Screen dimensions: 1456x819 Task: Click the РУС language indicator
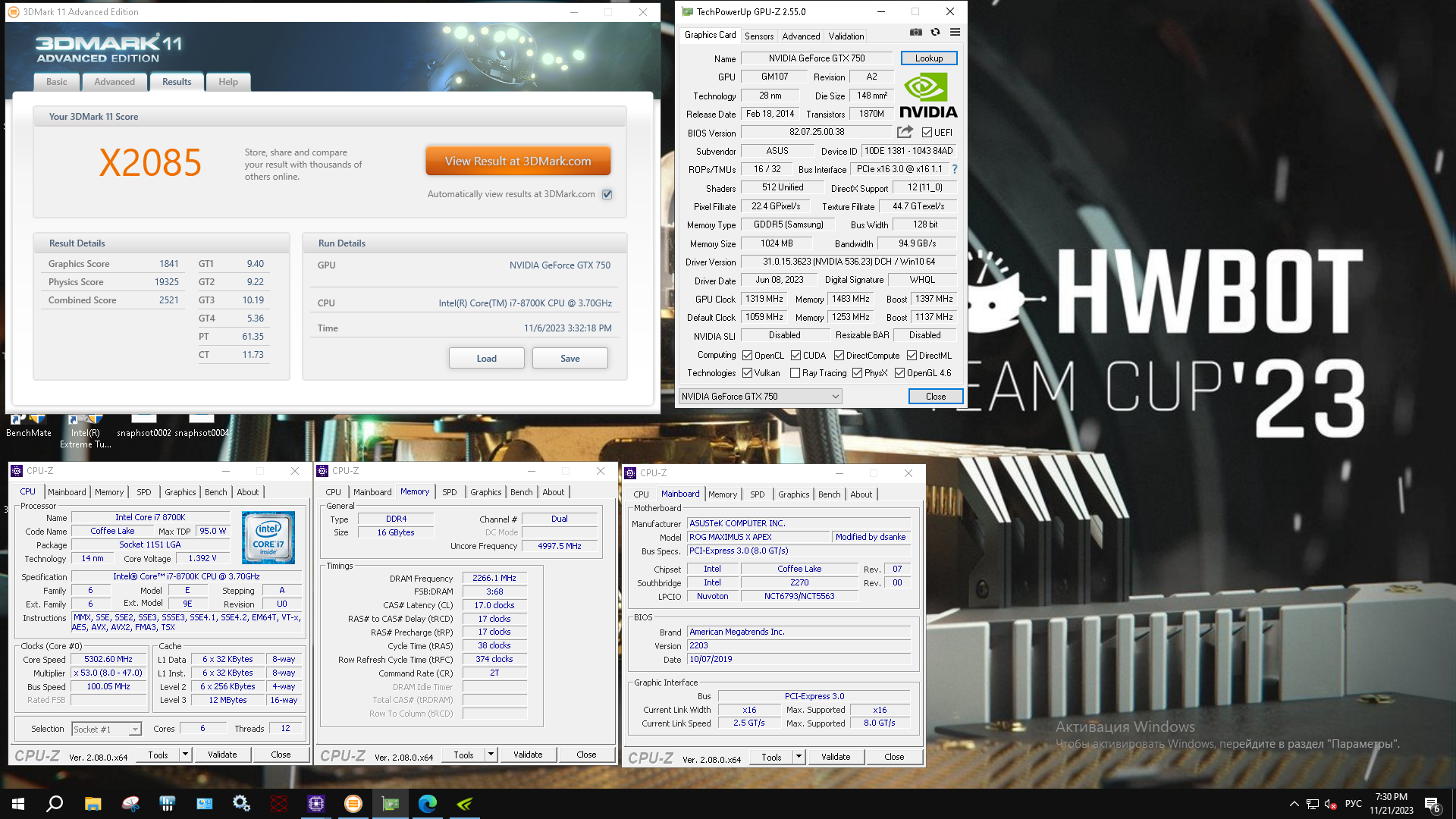click(1354, 804)
